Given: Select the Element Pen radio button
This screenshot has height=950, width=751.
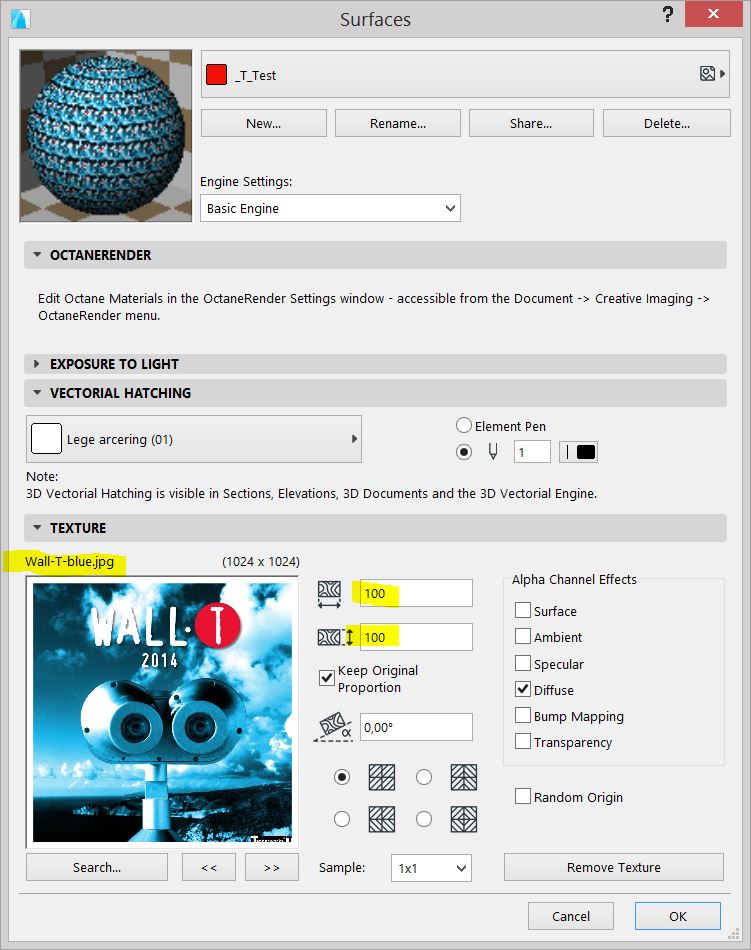Looking at the screenshot, I should (464, 426).
